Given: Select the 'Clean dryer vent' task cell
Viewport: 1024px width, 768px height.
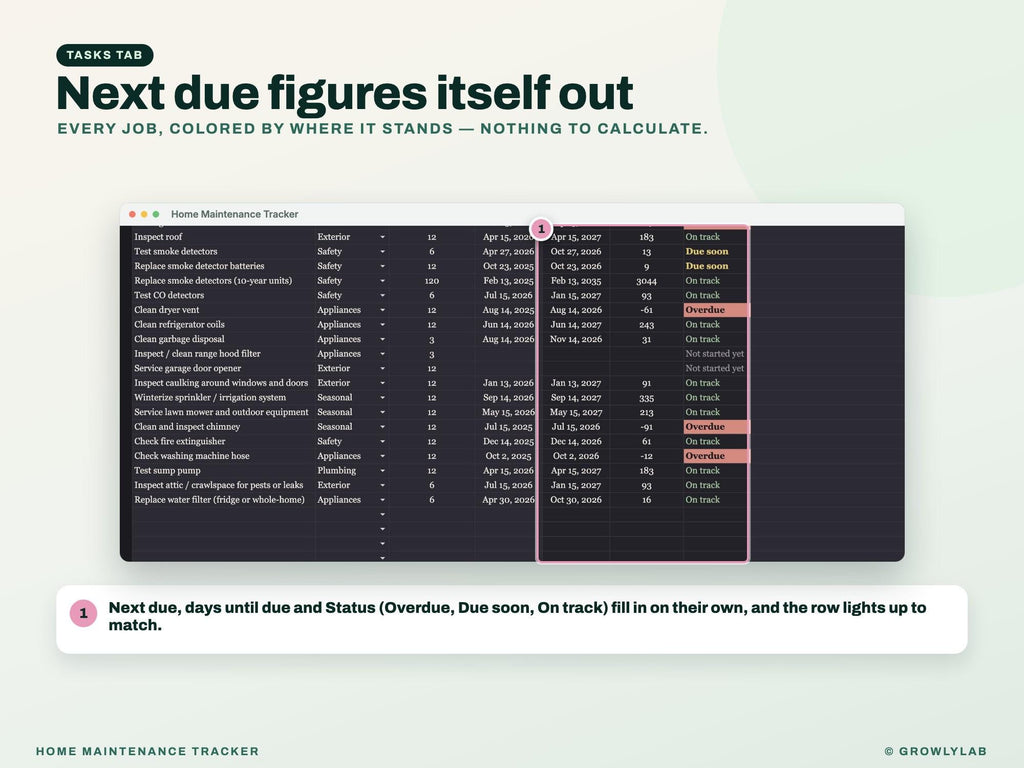Looking at the screenshot, I should 223,310.
